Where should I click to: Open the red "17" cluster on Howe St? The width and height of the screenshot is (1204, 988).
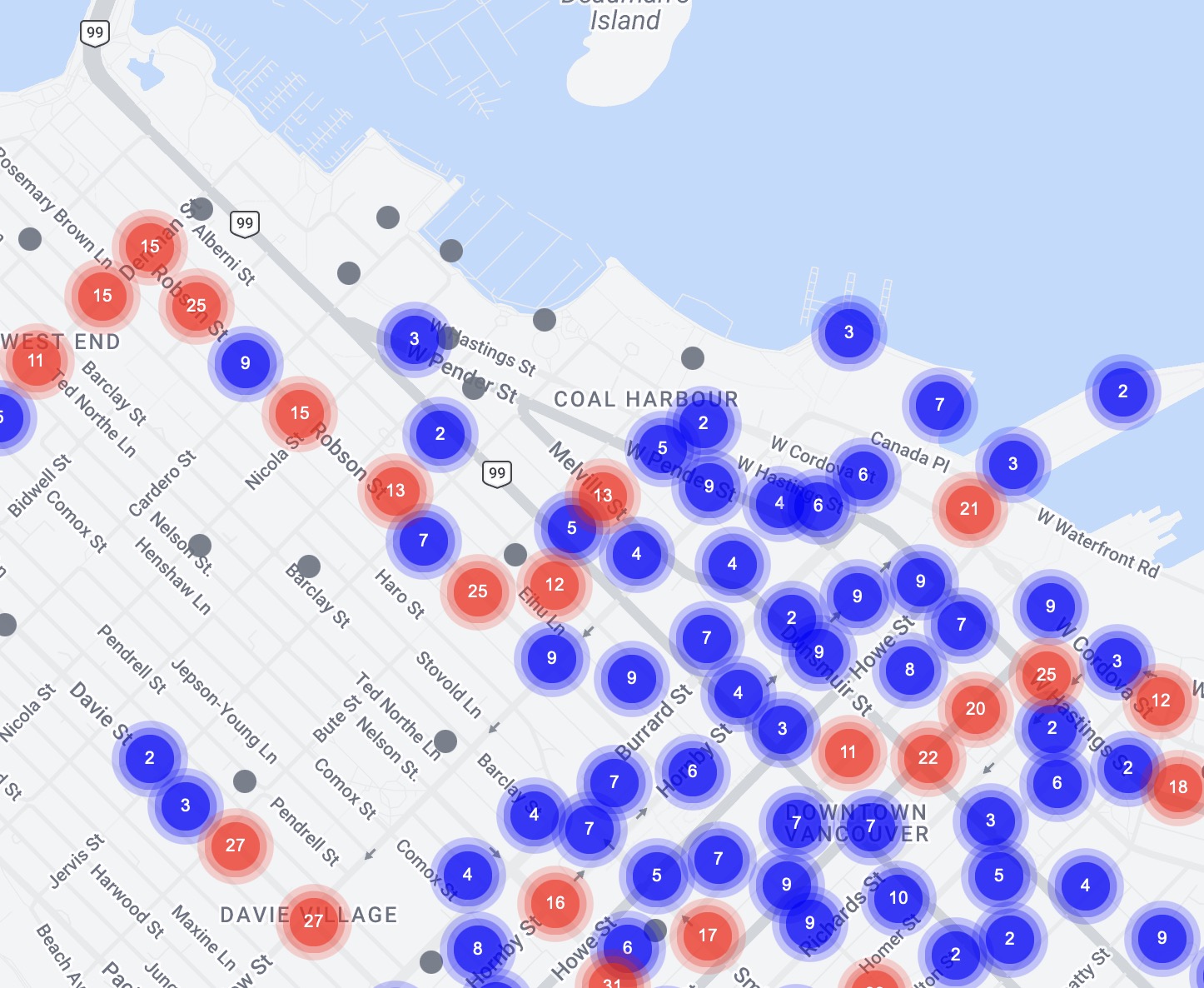pos(707,936)
